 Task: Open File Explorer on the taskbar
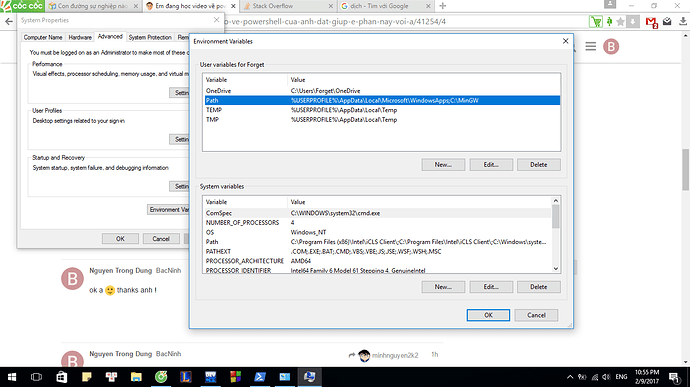[136, 377]
